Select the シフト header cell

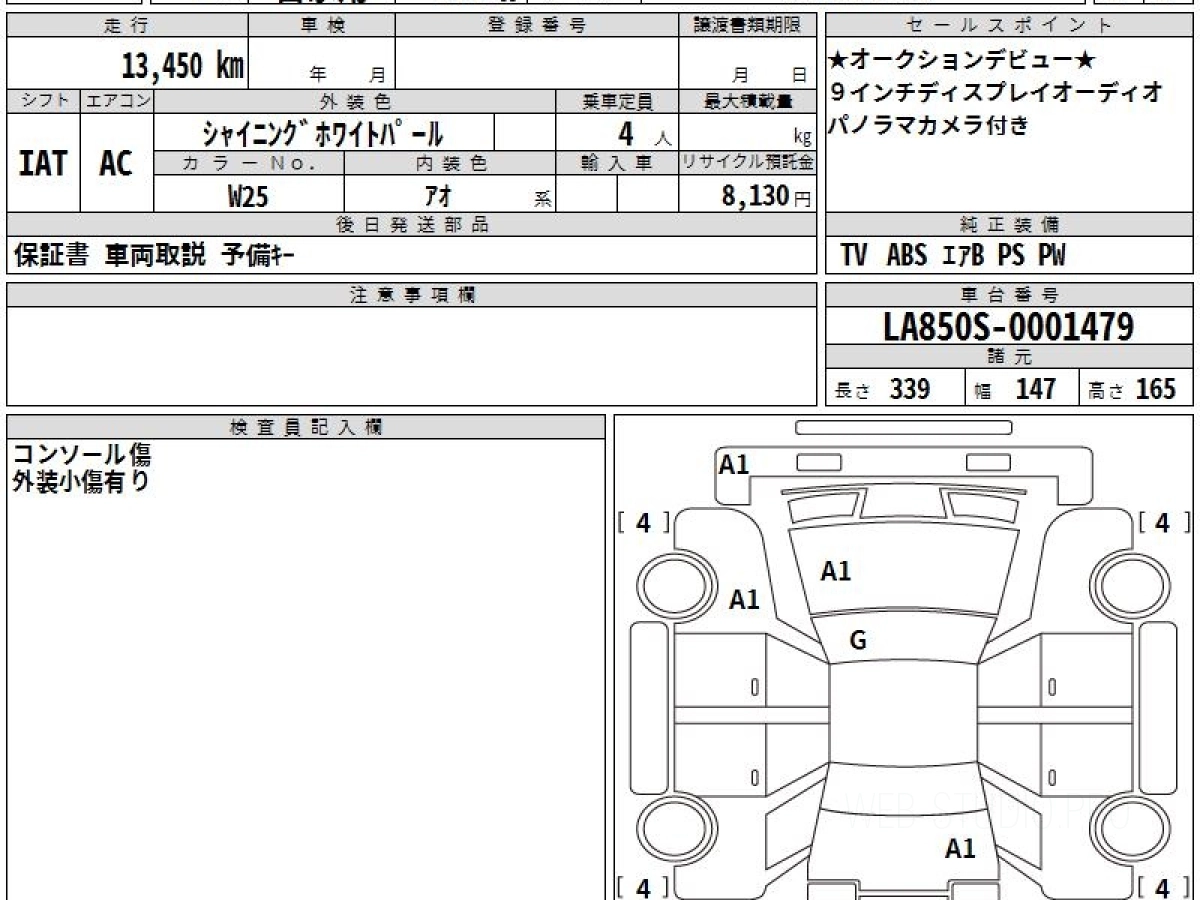(44, 101)
